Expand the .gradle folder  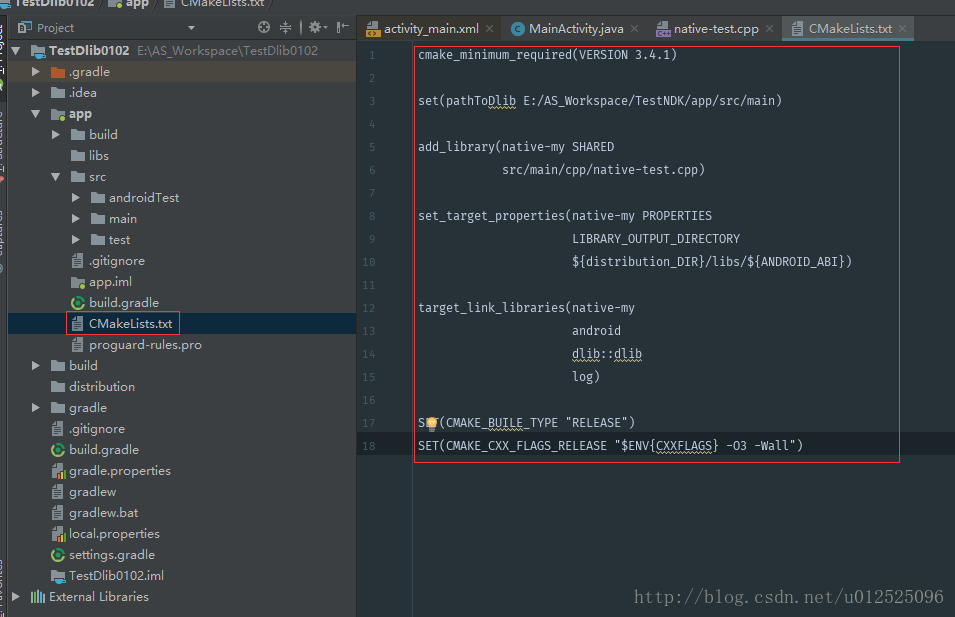point(36,72)
